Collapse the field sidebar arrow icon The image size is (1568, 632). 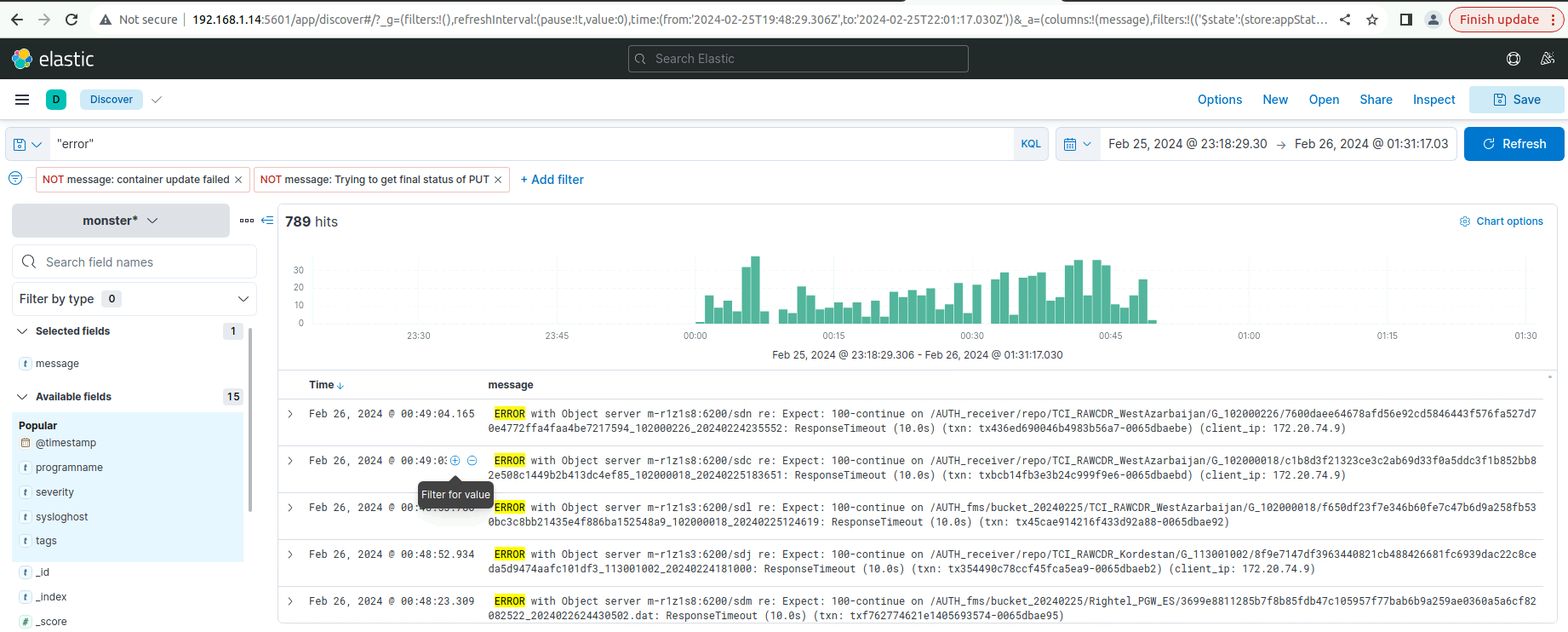pyautogui.click(x=267, y=221)
